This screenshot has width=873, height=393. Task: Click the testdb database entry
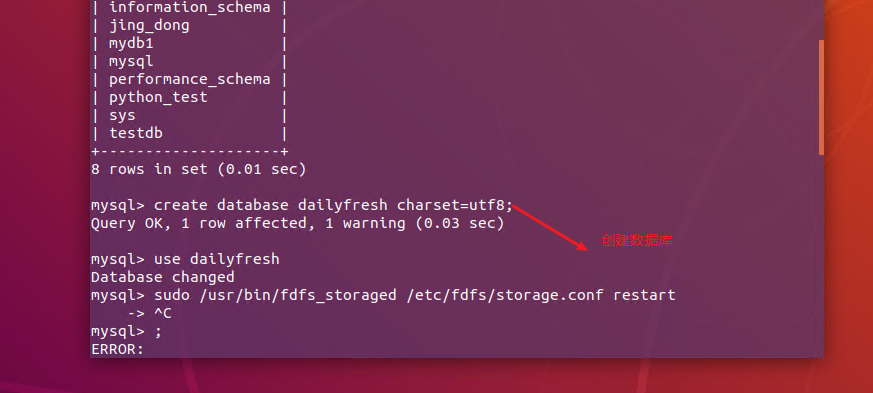coord(136,133)
